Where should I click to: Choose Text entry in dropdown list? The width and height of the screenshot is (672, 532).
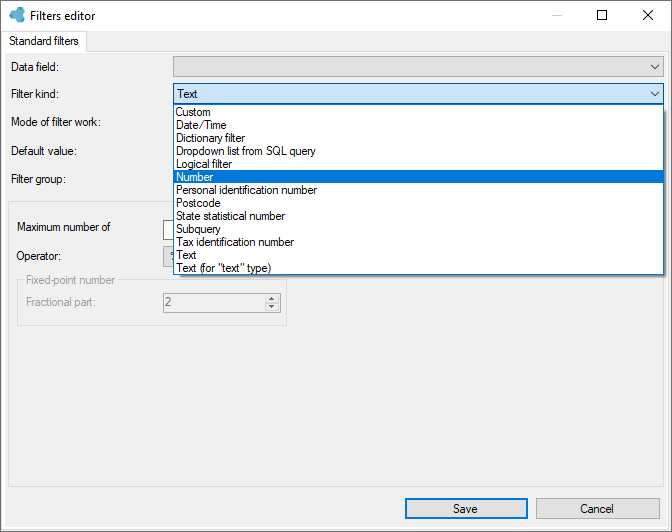point(418,255)
